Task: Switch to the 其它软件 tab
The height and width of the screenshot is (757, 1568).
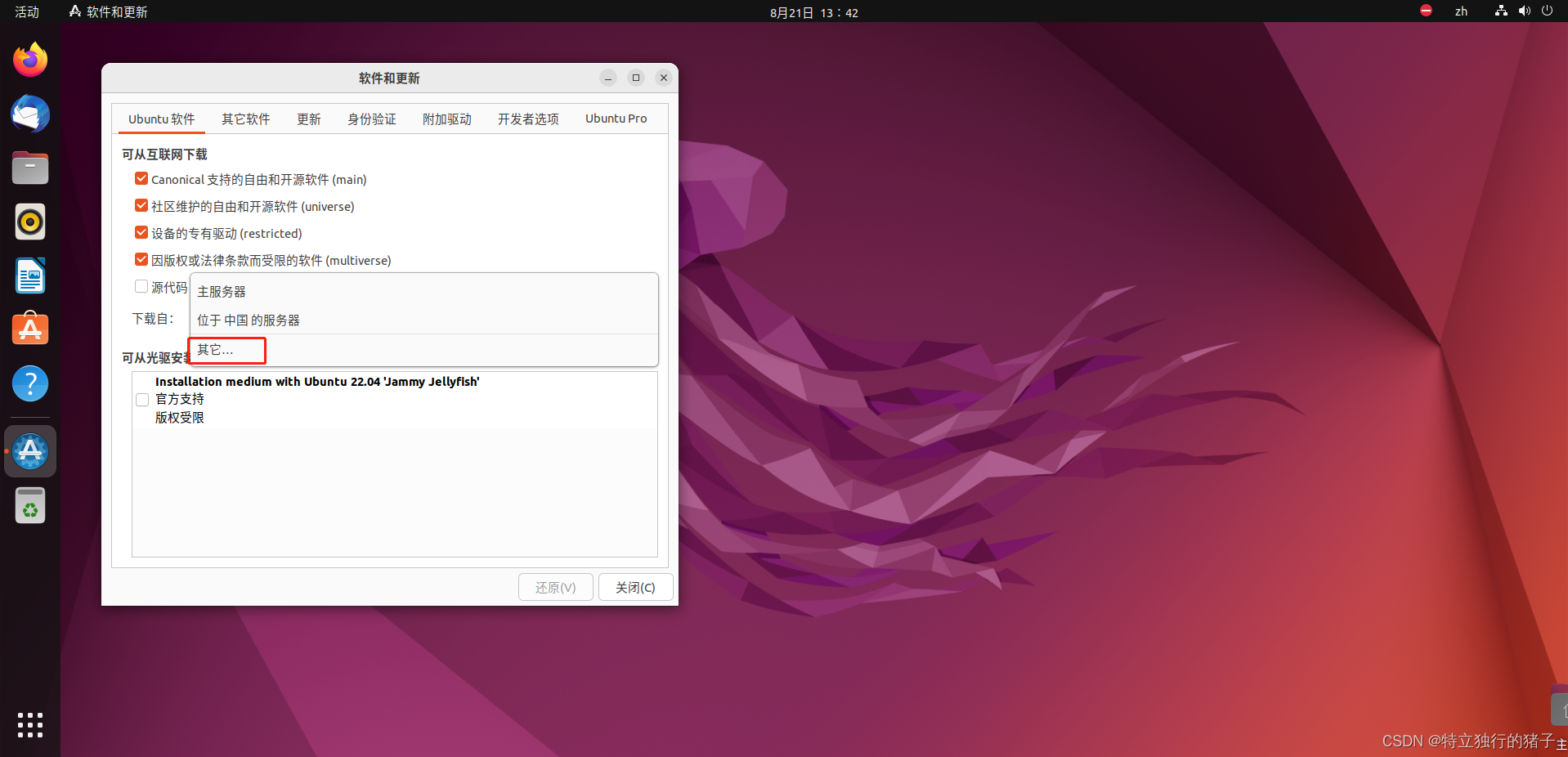Action: point(246,119)
